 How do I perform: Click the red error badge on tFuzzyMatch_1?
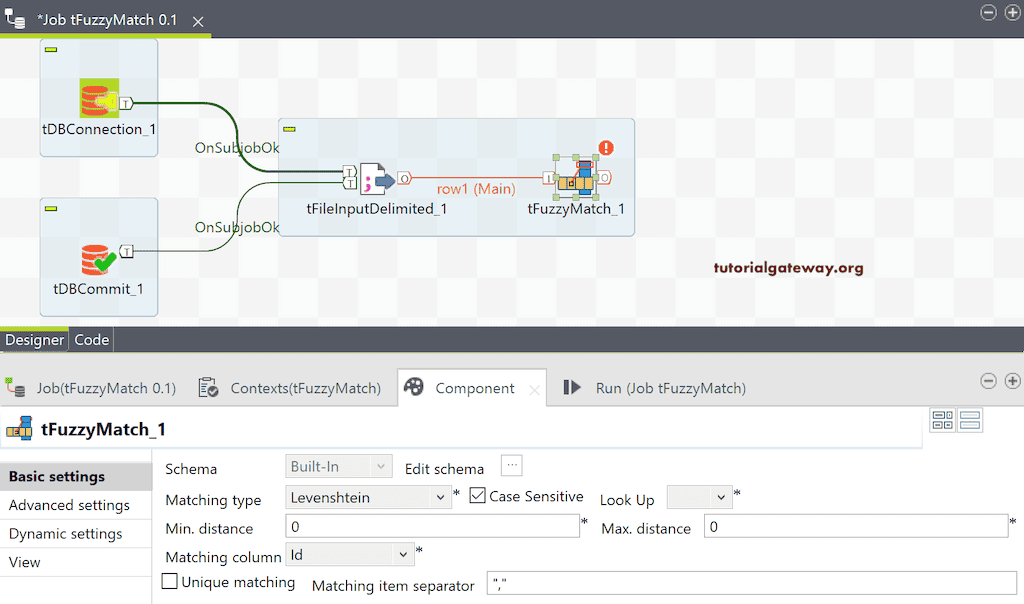(x=605, y=146)
